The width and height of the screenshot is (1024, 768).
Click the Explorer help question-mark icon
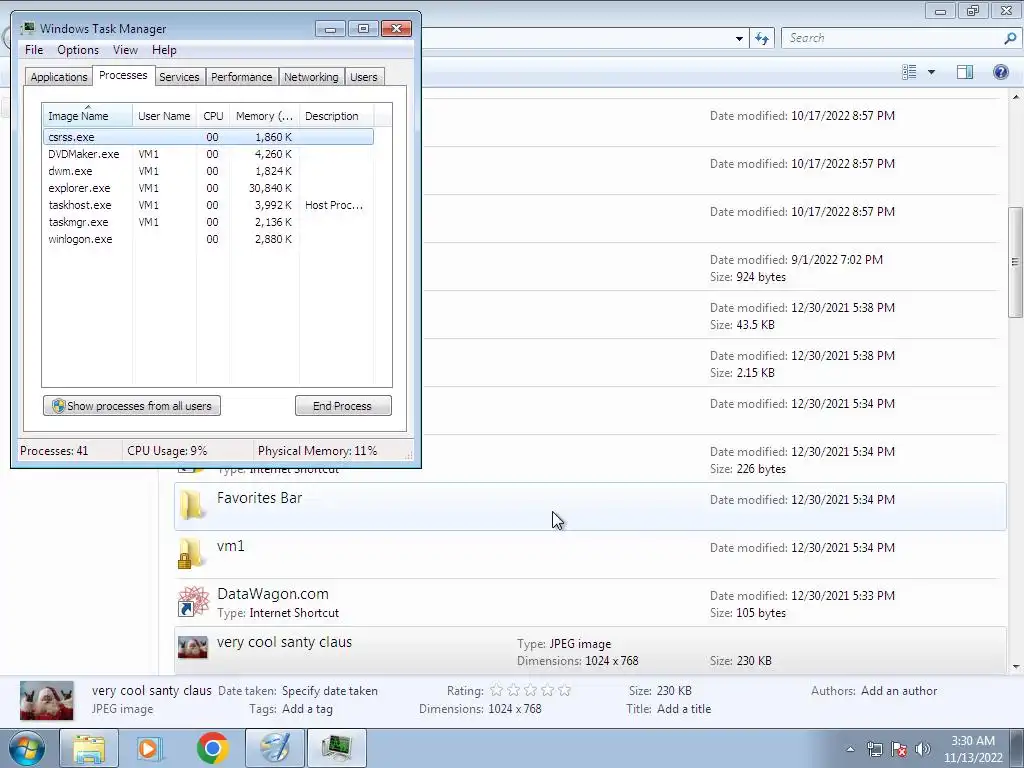coord(1000,72)
